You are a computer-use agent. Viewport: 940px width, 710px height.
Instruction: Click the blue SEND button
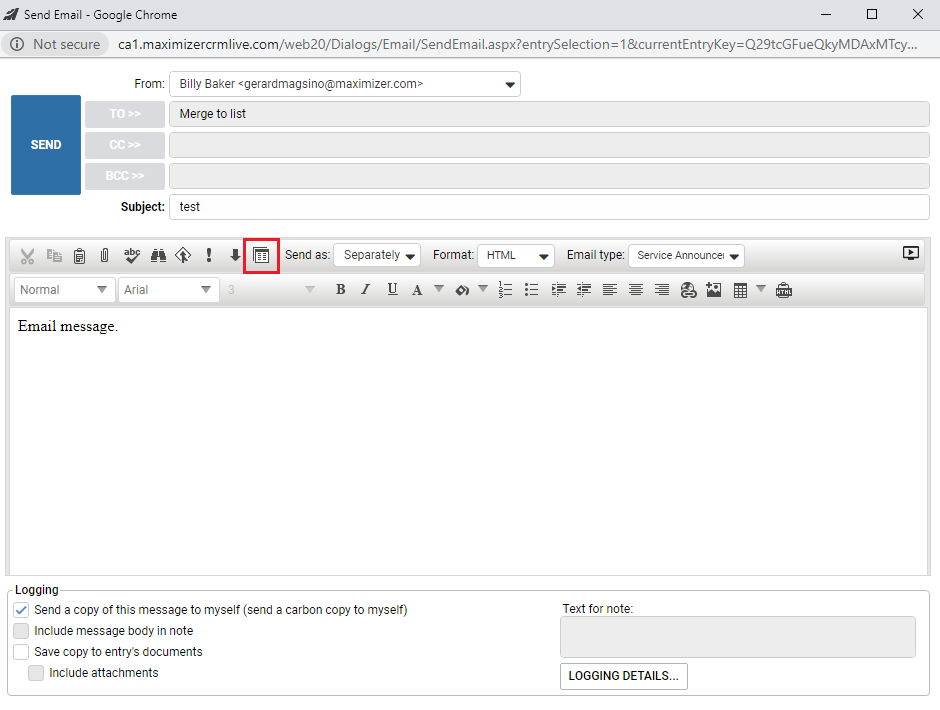click(x=46, y=145)
